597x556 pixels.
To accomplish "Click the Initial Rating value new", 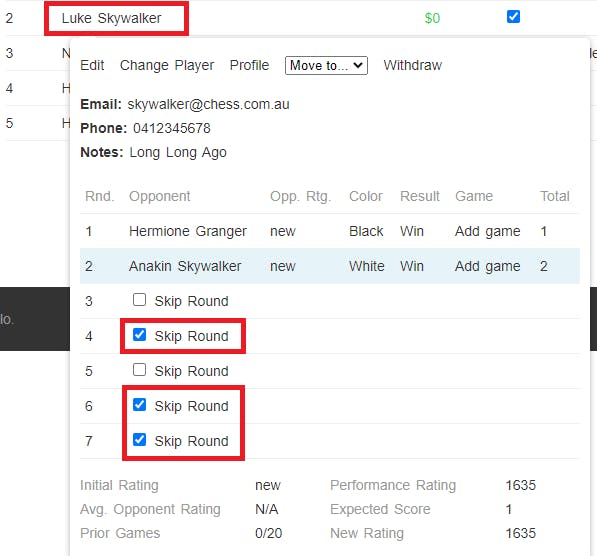I will [x=268, y=485].
